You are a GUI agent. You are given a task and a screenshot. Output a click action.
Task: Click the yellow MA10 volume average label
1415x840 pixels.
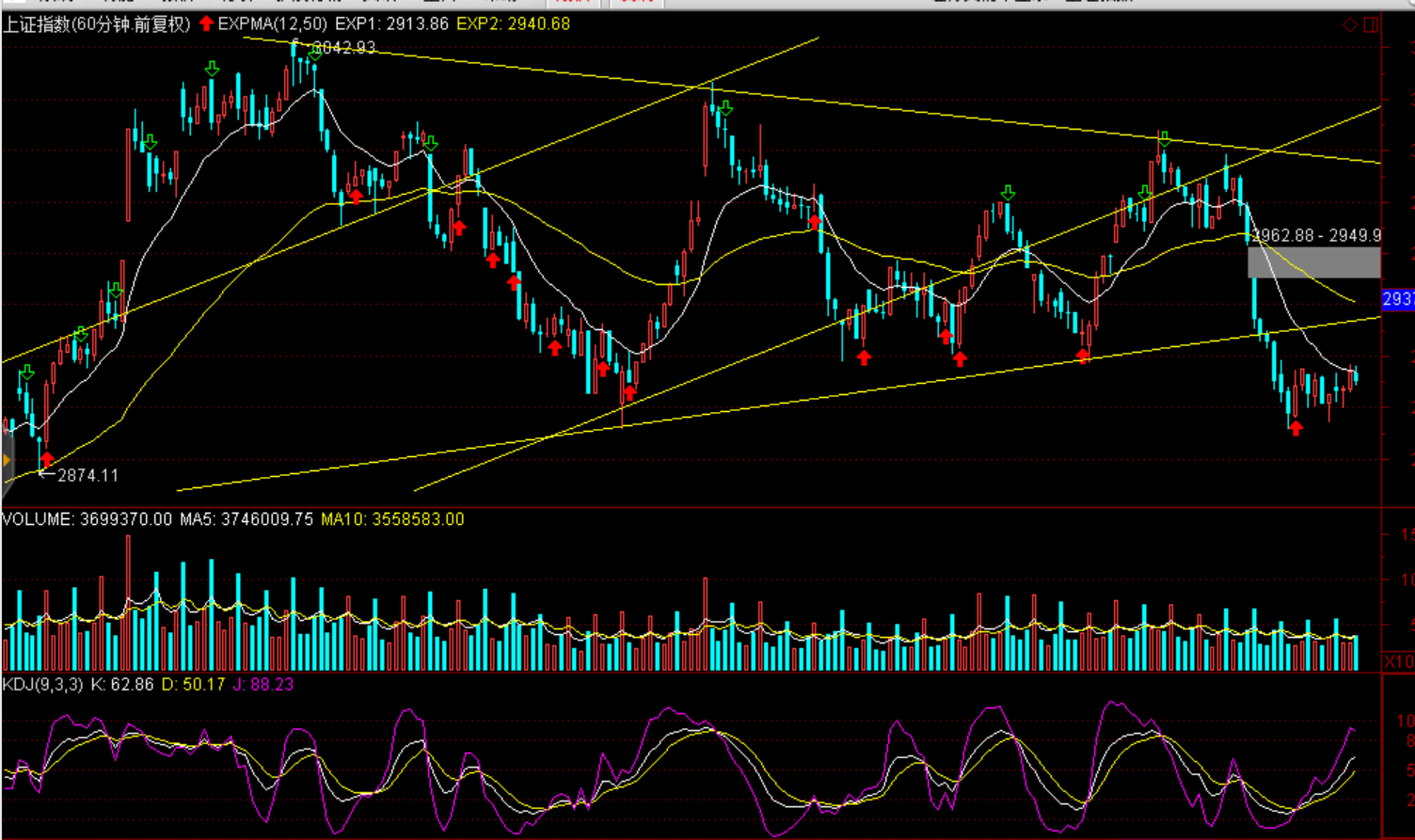392,519
